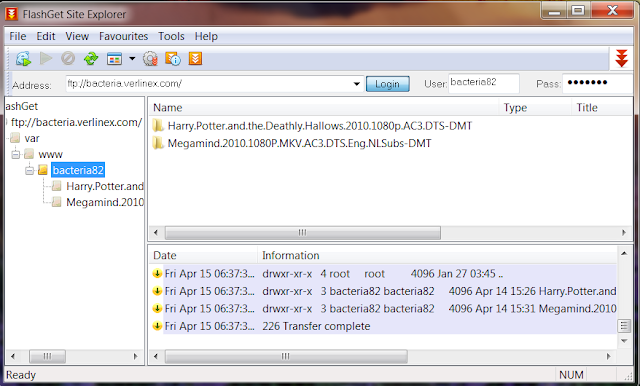Select the '226 Transfer complete' log row

click(384, 326)
